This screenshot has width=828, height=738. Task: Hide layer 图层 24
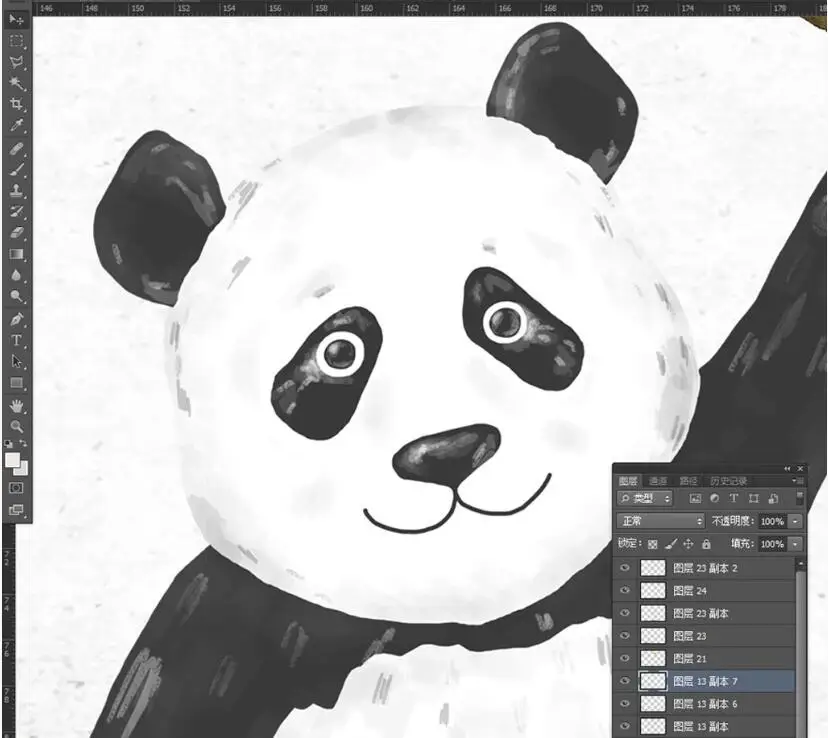625,591
